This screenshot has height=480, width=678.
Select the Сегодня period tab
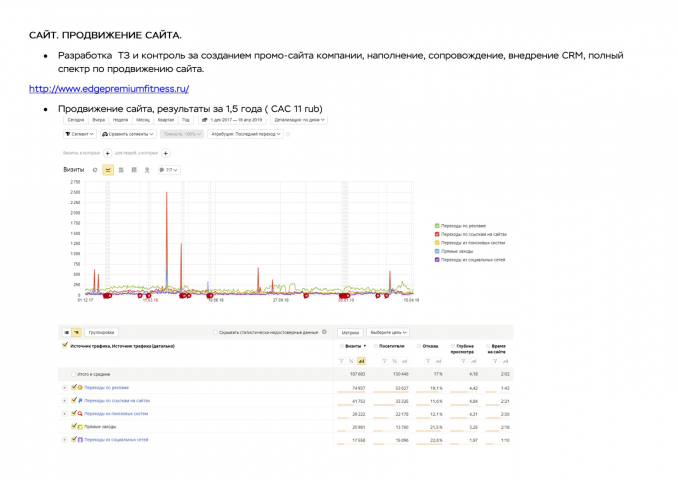[76, 120]
